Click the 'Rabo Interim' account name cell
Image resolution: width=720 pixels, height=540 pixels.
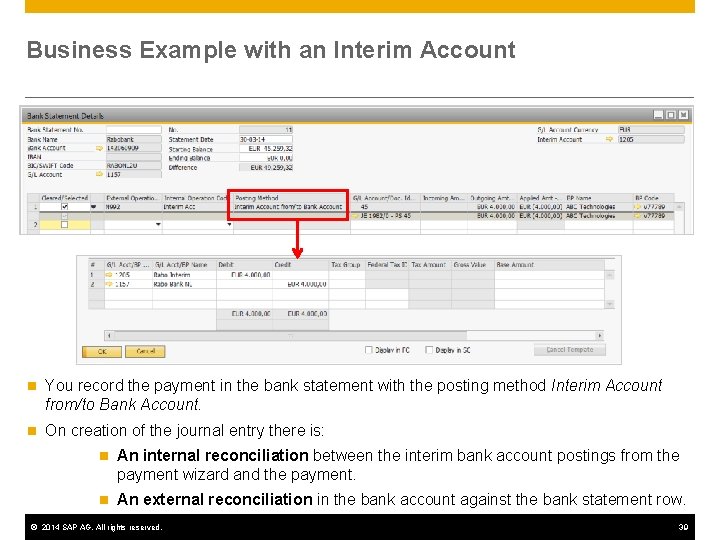(184, 275)
